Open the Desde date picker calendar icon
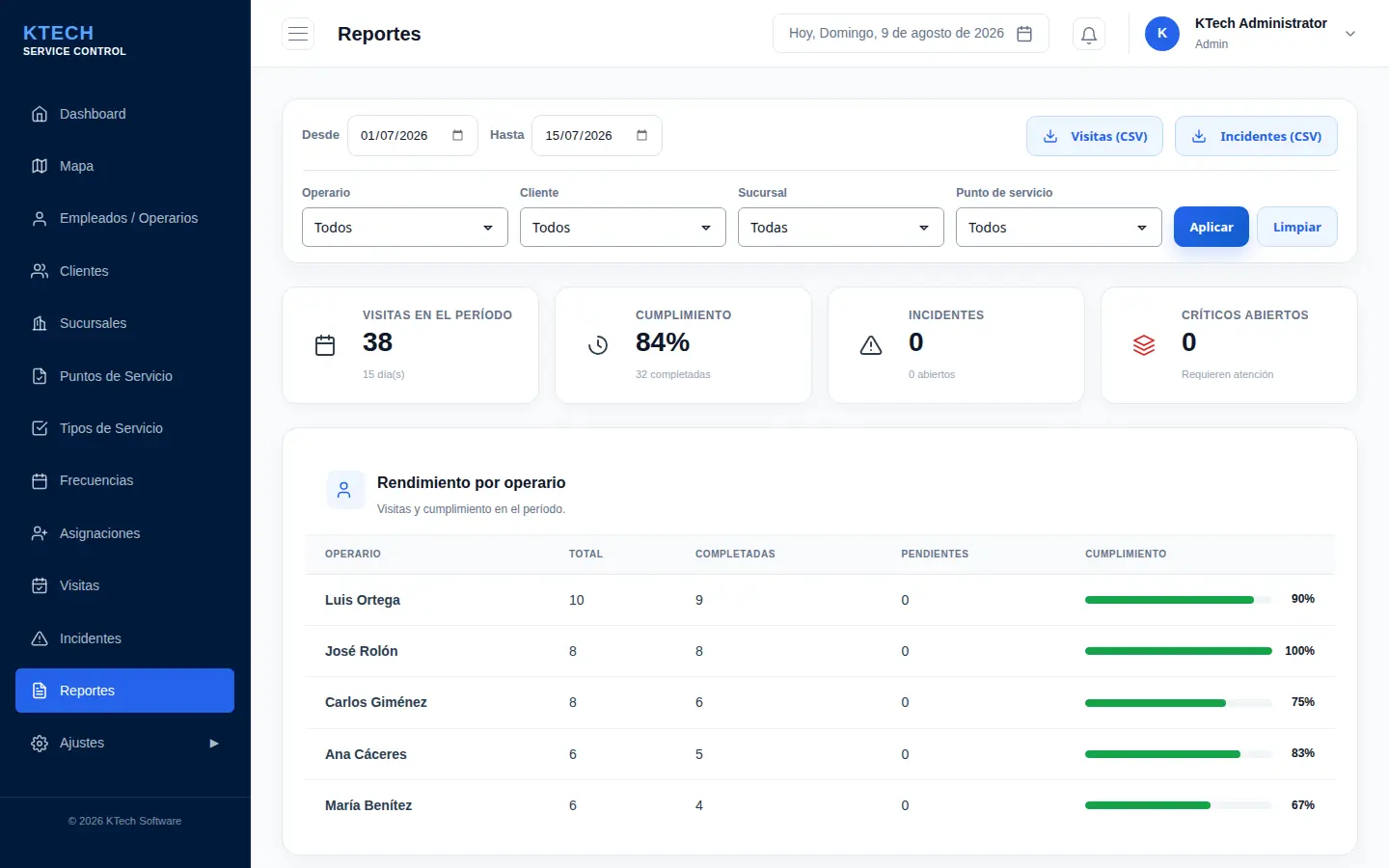1389x868 pixels. pos(457,135)
